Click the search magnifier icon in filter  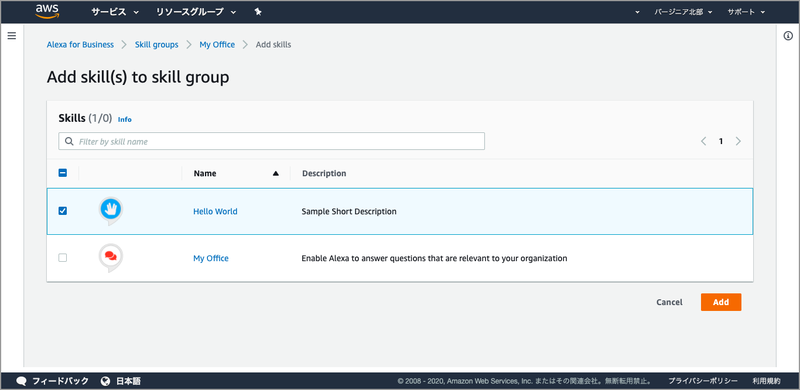(x=69, y=141)
